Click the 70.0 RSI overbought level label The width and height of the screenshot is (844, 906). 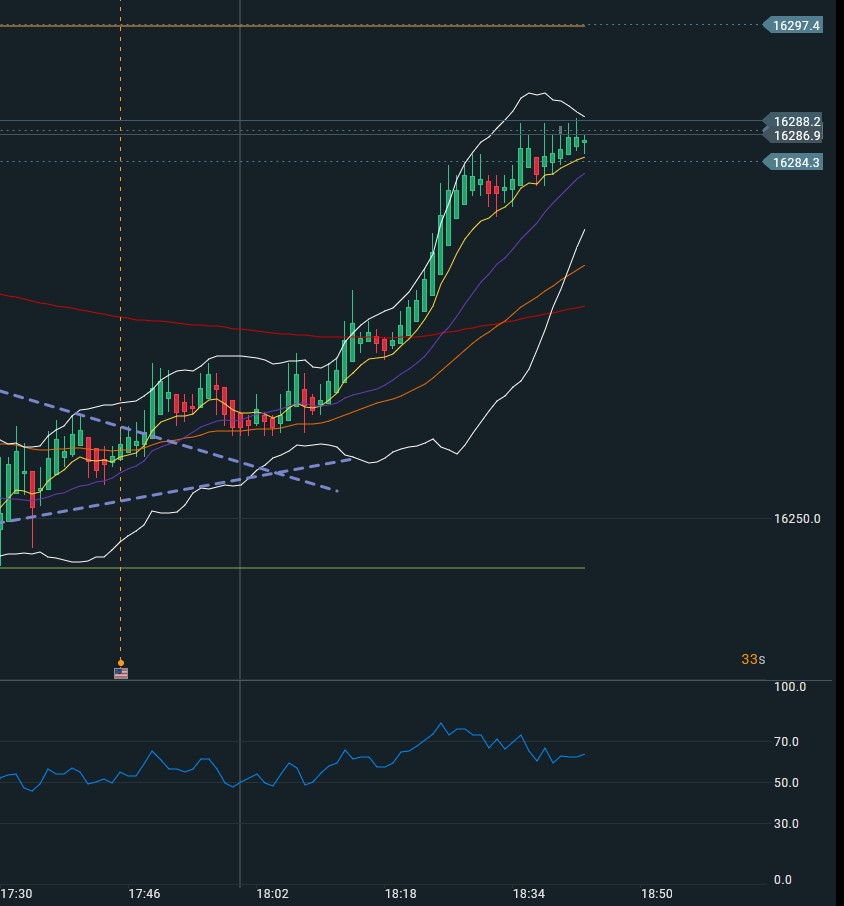click(788, 742)
